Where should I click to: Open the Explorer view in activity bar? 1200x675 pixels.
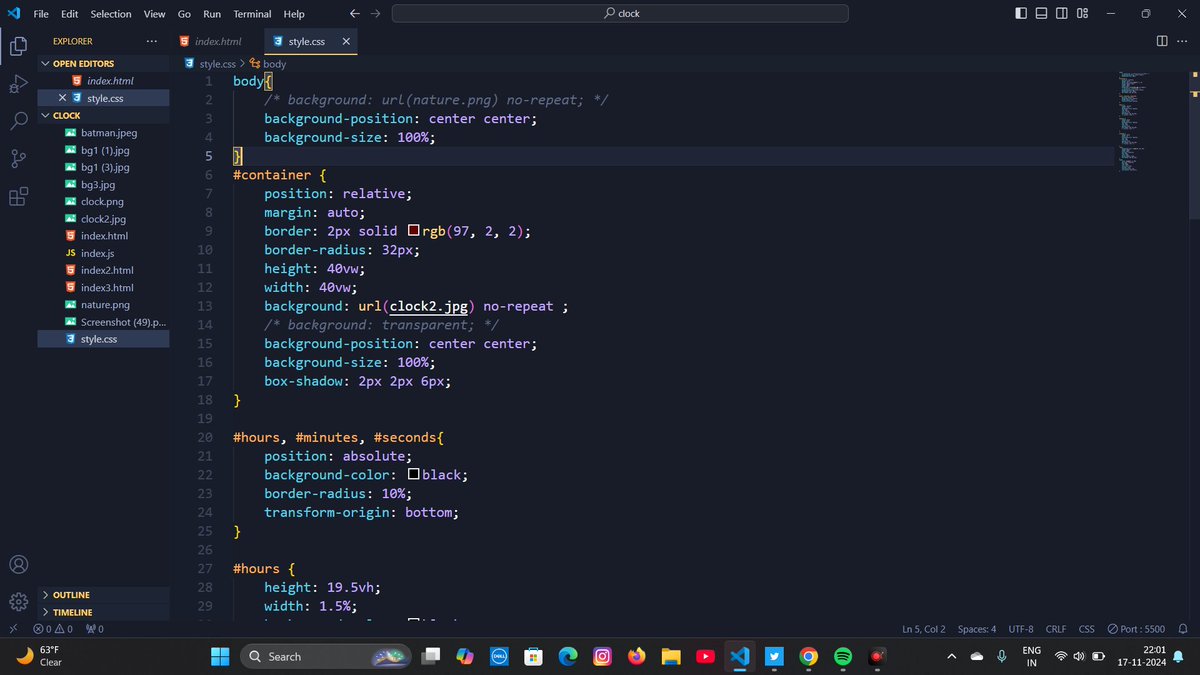(18, 46)
